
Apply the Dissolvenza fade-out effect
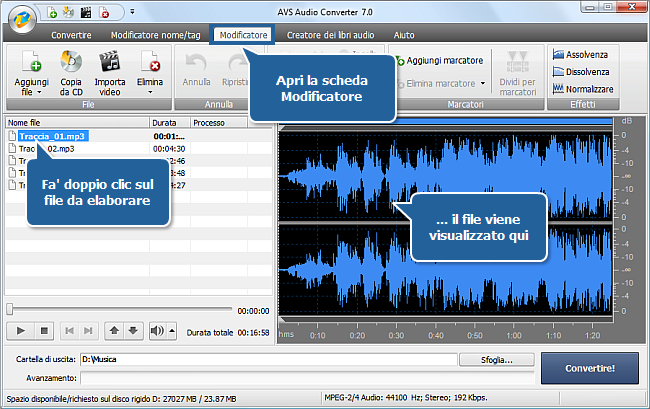tap(580, 71)
